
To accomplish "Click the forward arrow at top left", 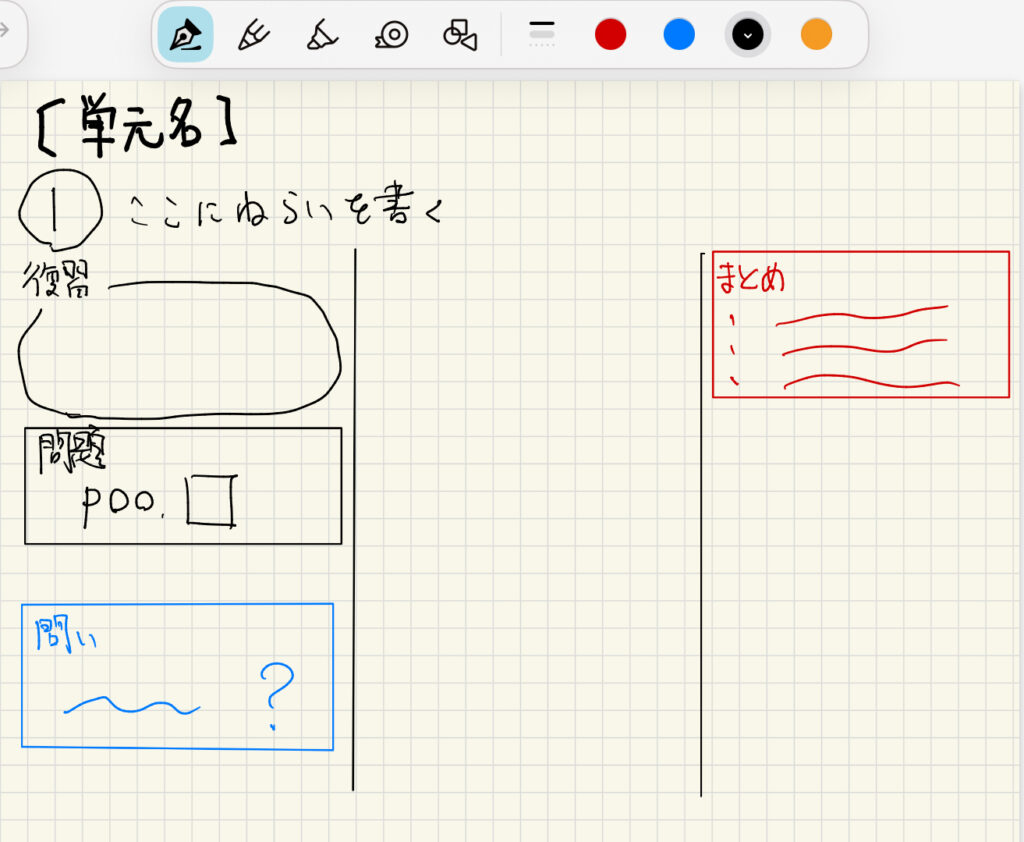I will [5, 29].
